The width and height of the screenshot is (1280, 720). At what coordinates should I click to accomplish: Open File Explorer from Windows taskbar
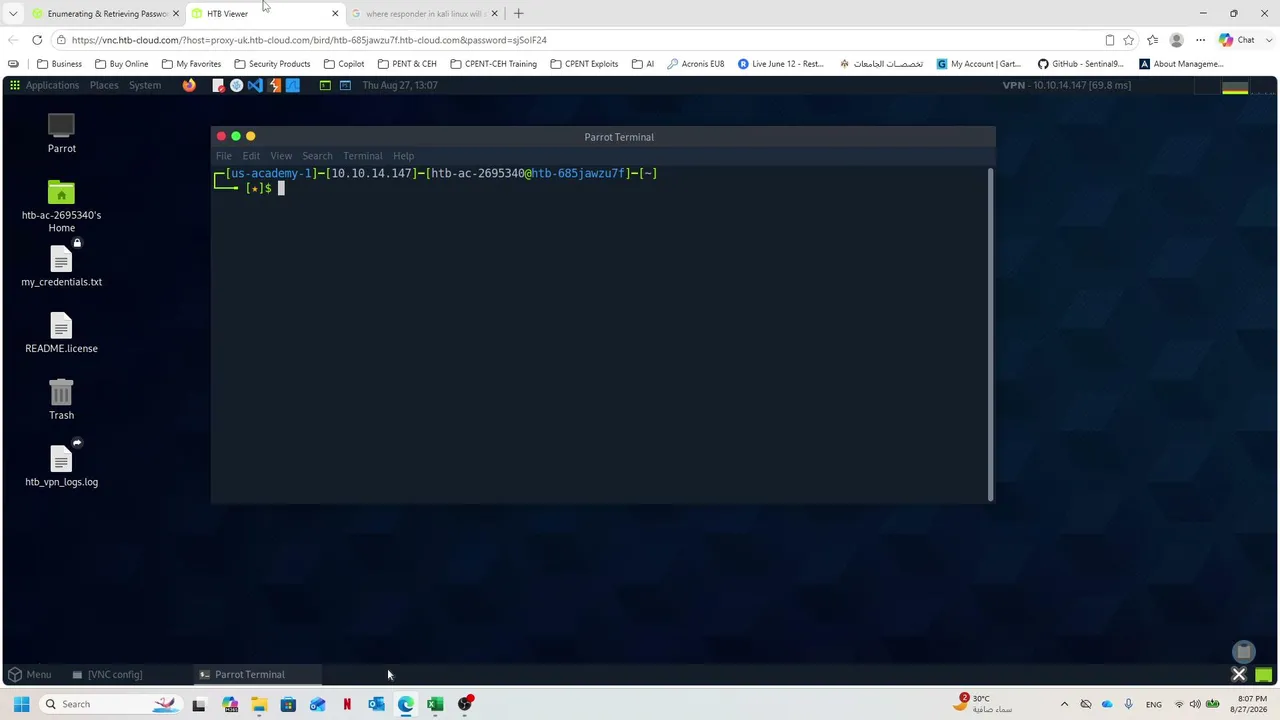point(259,704)
